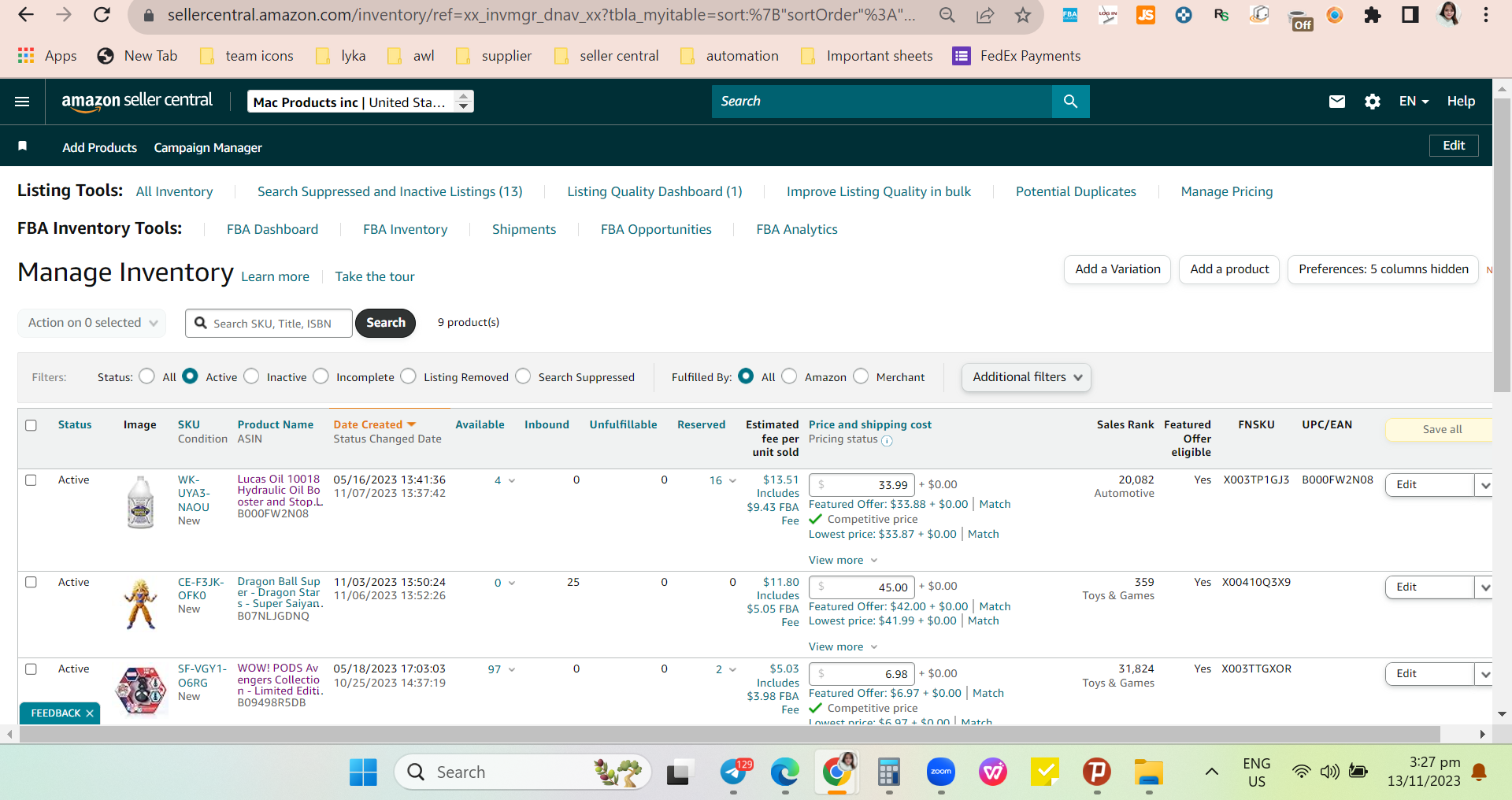Screen dimensions: 1512x800
Task: Select the Incomplete status filter
Action: tap(321, 376)
